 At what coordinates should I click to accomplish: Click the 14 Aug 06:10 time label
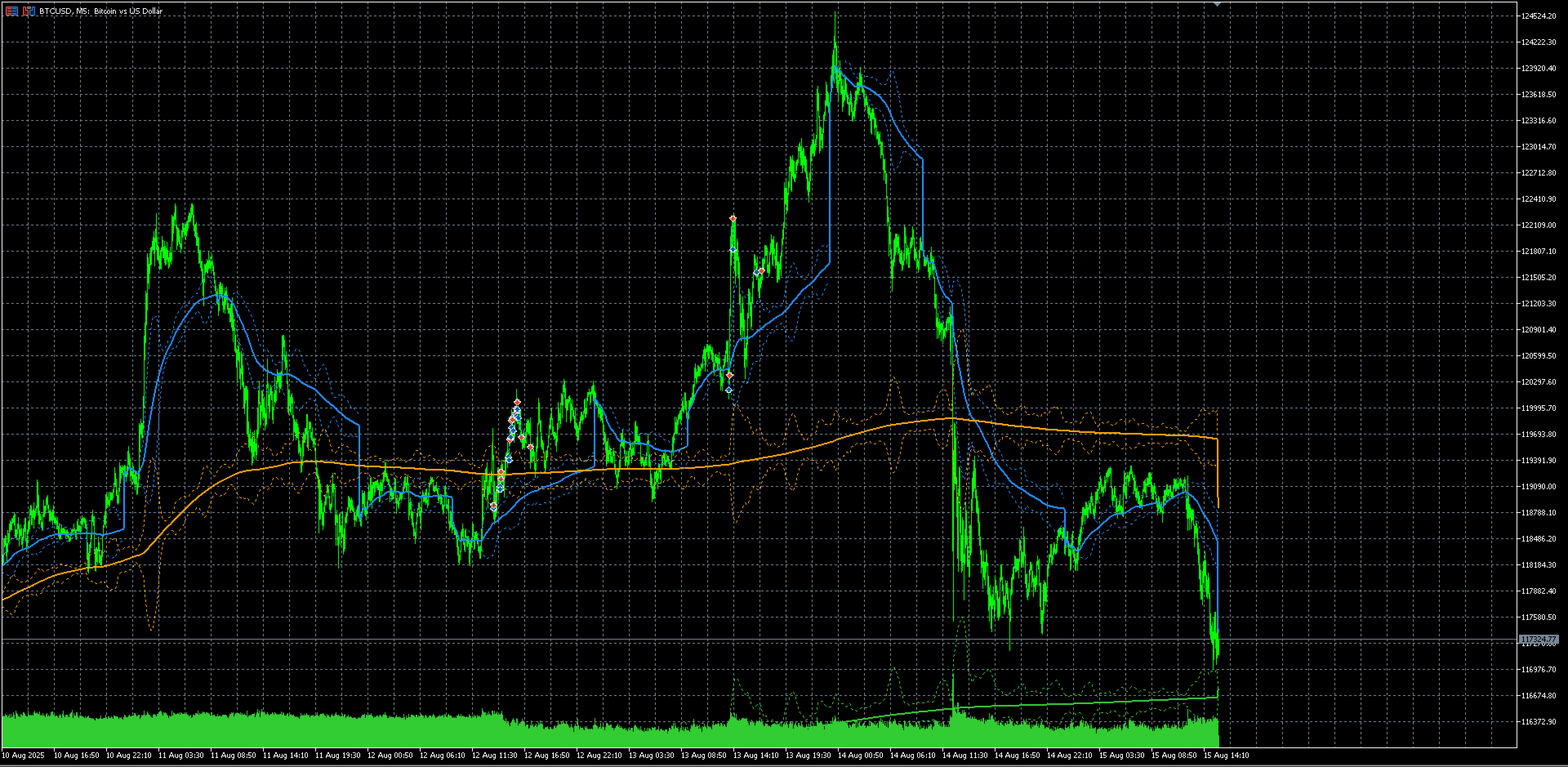913,756
